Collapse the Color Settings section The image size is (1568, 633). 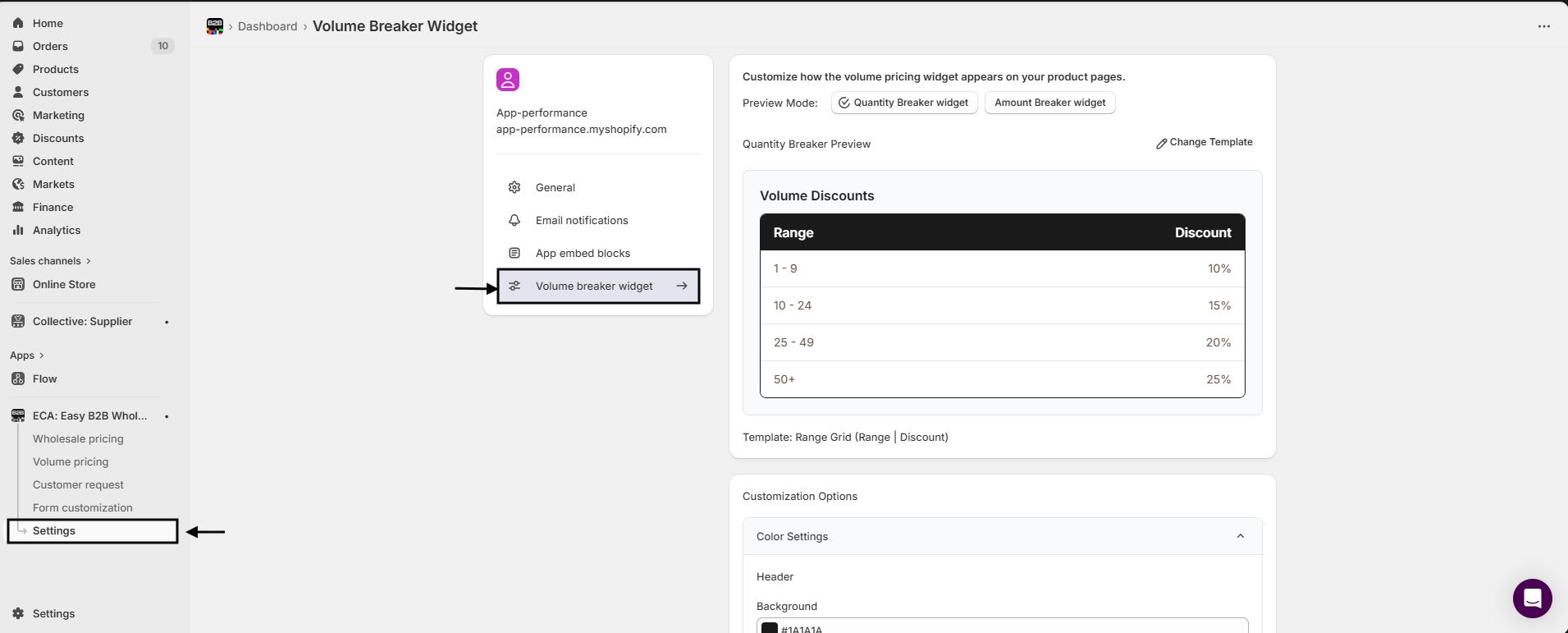[x=1240, y=536]
